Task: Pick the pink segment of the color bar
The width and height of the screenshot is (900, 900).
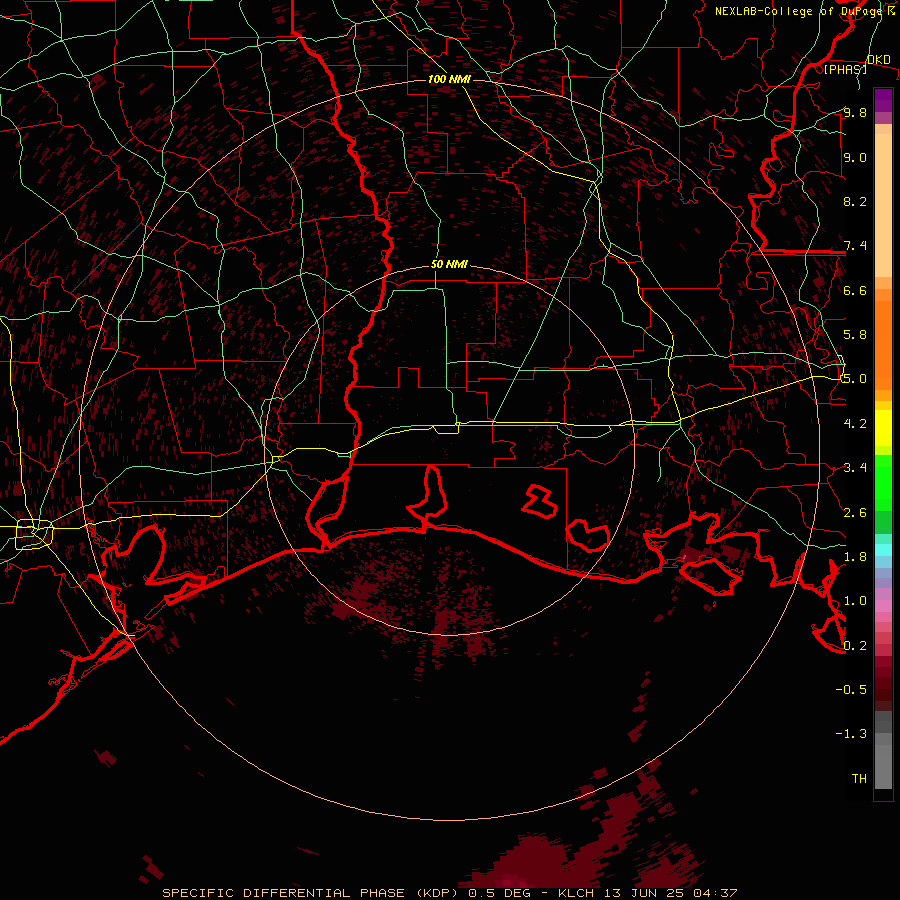Action: (x=883, y=605)
